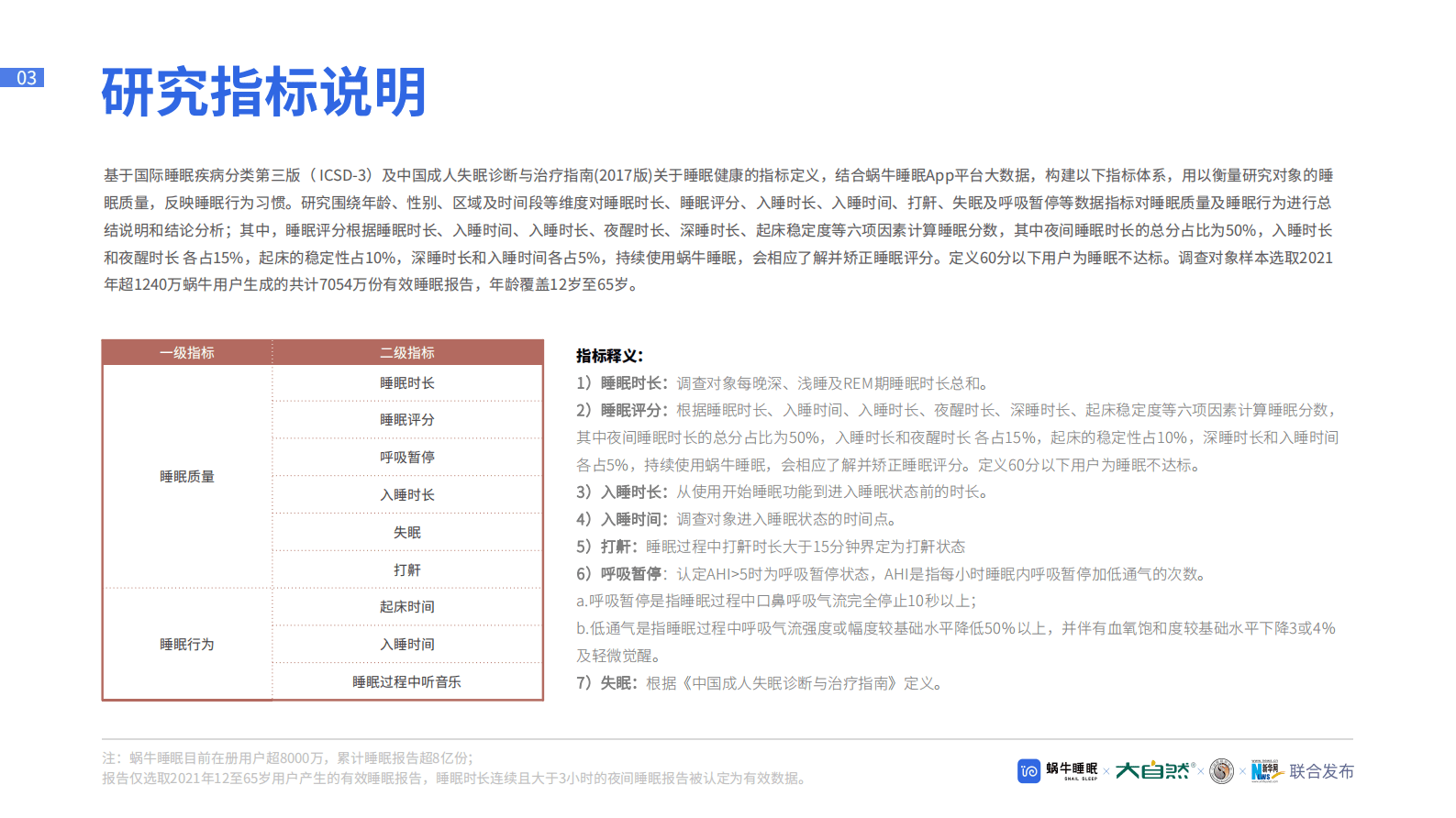This screenshot has width=1456, height=818.
Task: Click definition item 4) 入睡时间
Action: click(737, 519)
